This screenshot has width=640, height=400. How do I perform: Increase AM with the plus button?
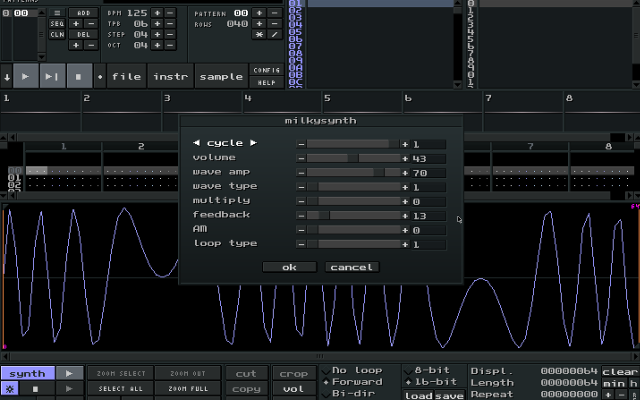[405, 230]
